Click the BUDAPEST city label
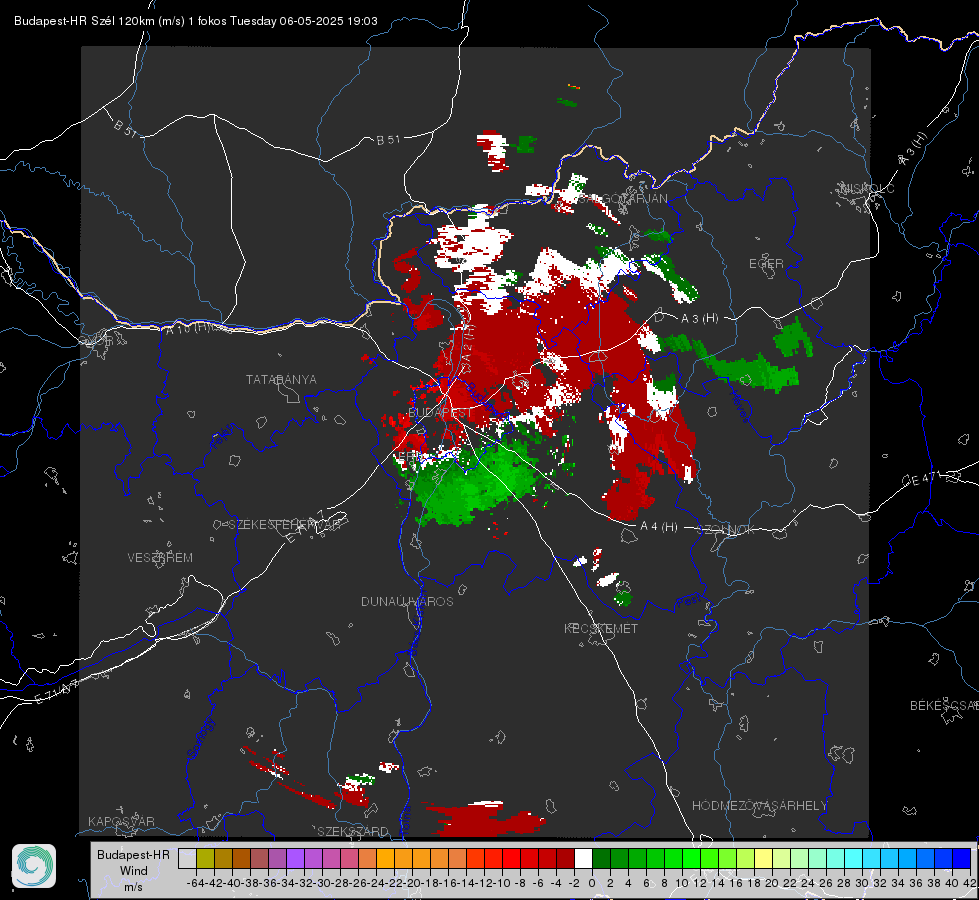979x900 pixels. point(440,413)
